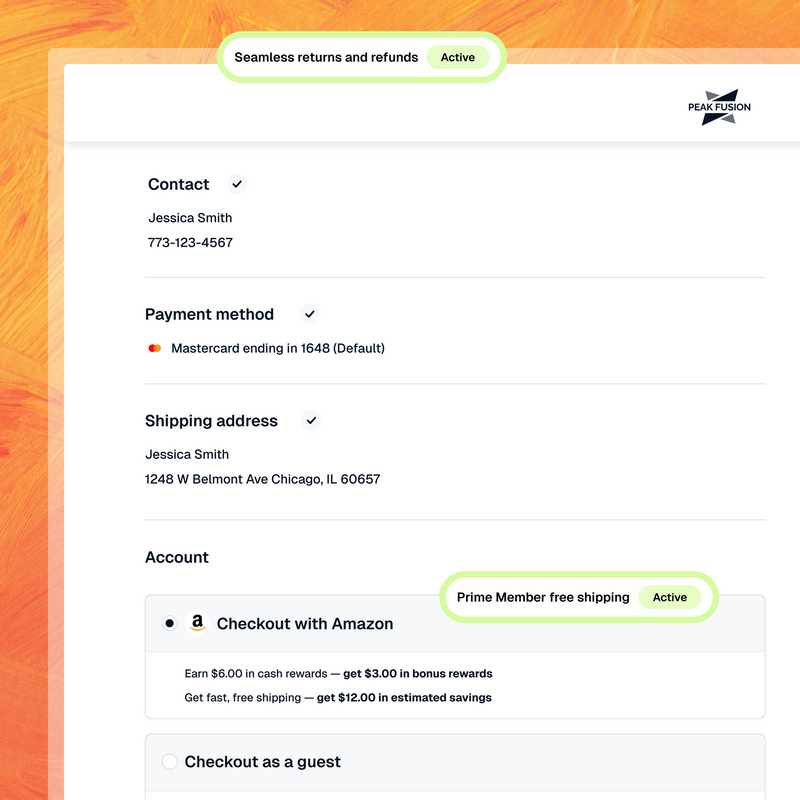Screen dimensions: 800x800
Task: Expand the Contact section
Action: point(178,184)
